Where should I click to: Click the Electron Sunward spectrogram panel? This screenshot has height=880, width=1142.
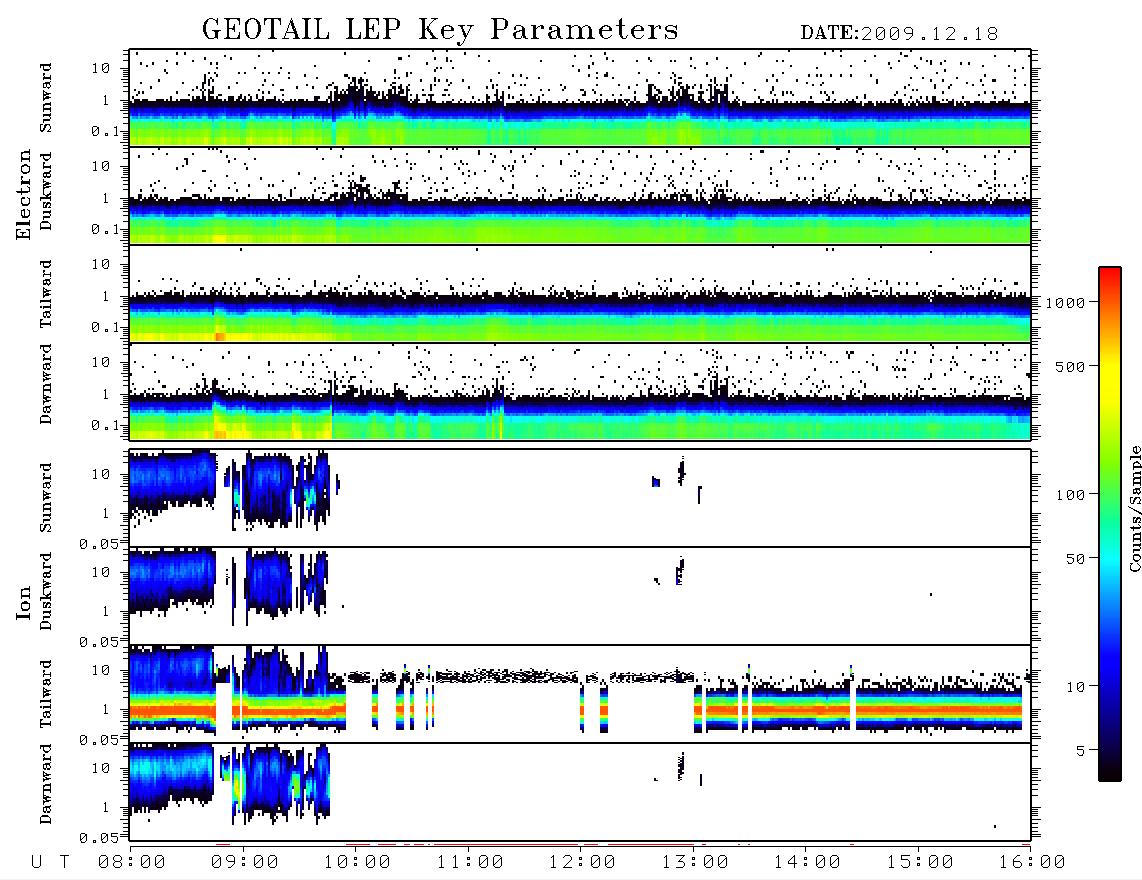click(580, 98)
